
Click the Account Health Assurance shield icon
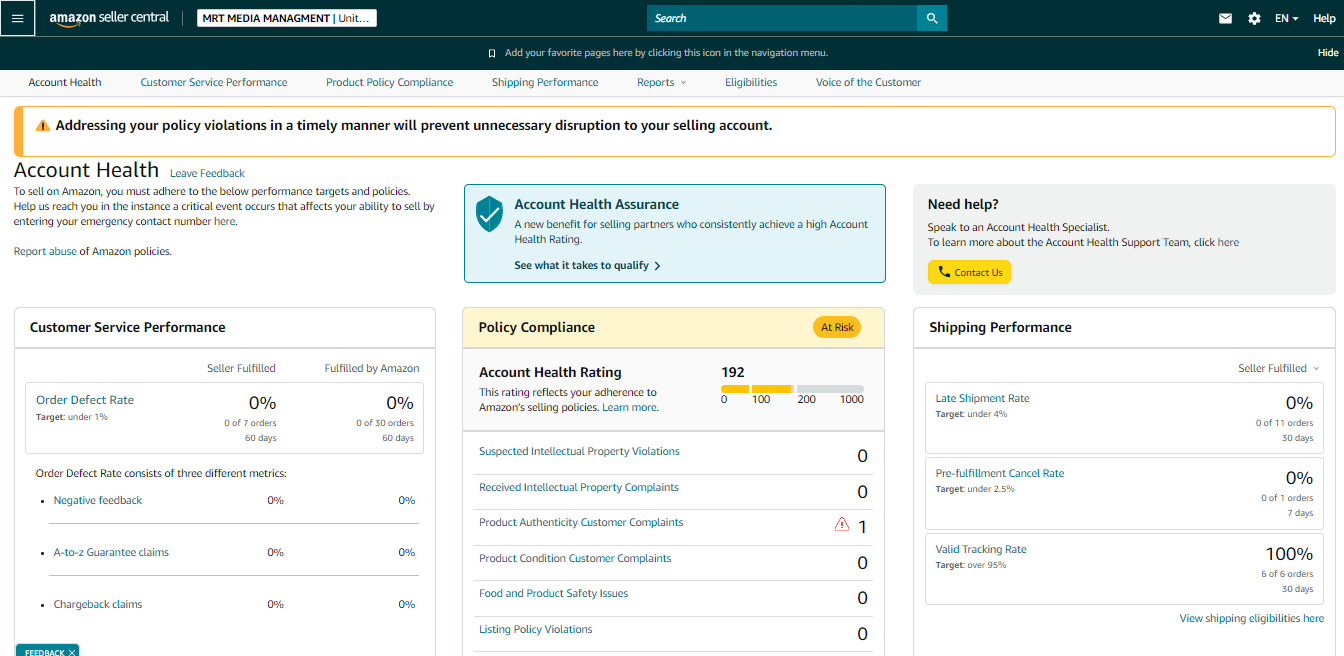pos(489,213)
